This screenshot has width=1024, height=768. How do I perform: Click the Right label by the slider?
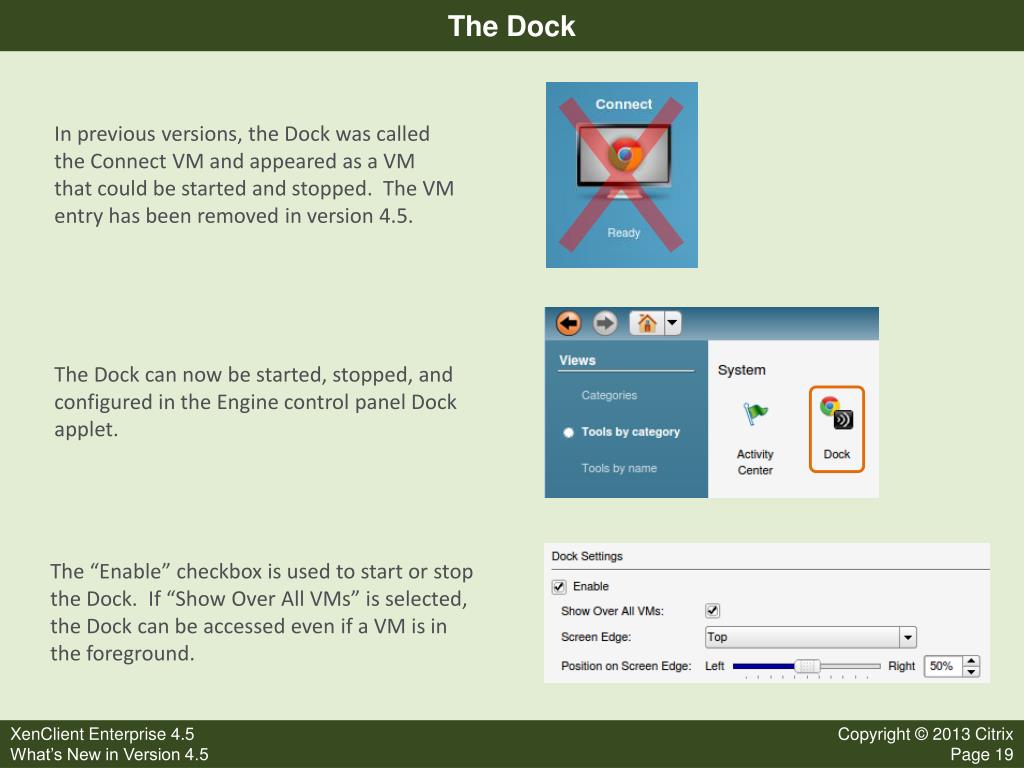pyautogui.click(x=901, y=666)
